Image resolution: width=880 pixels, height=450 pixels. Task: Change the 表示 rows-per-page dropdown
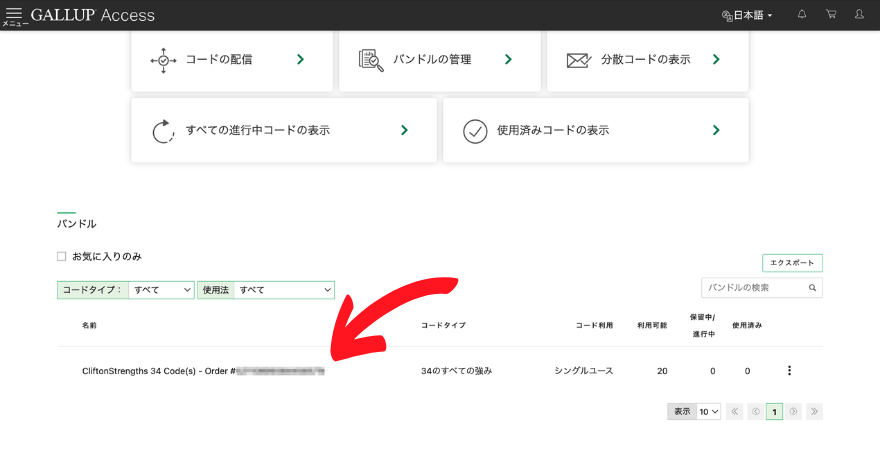pyautogui.click(x=709, y=411)
